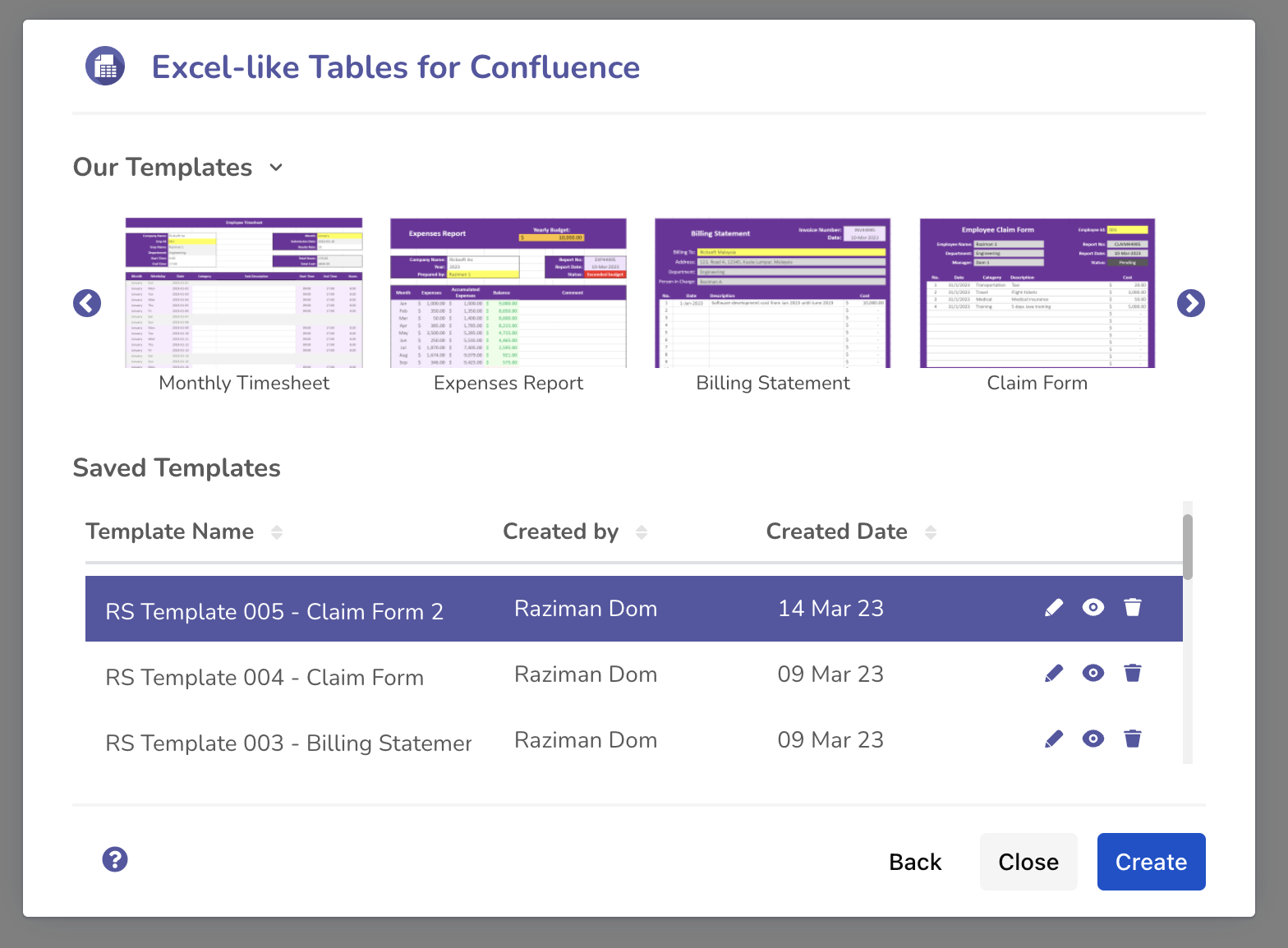Sort the list by Created by

[642, 532]
